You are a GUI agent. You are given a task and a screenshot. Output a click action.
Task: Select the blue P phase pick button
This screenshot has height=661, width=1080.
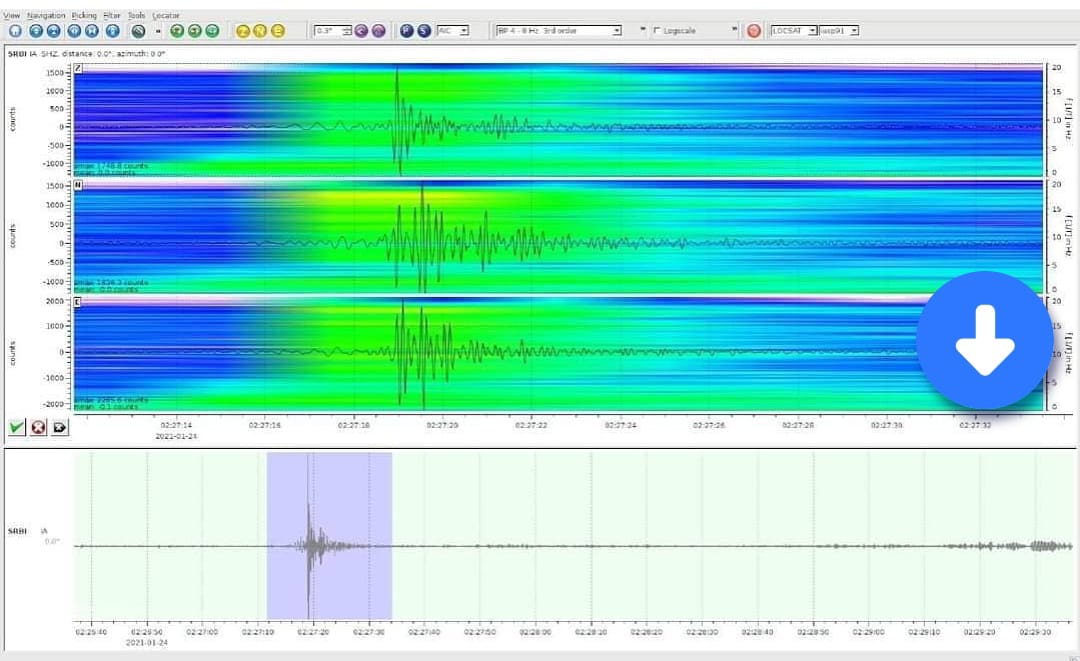(x=407, y=31)
